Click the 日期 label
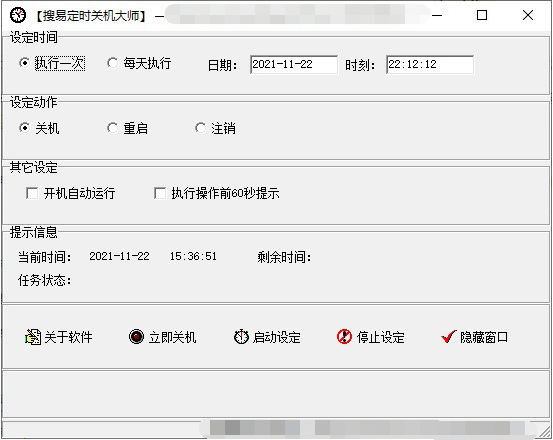Image resolution: width=553 pixels, height=440 pixels. [222, 65]
